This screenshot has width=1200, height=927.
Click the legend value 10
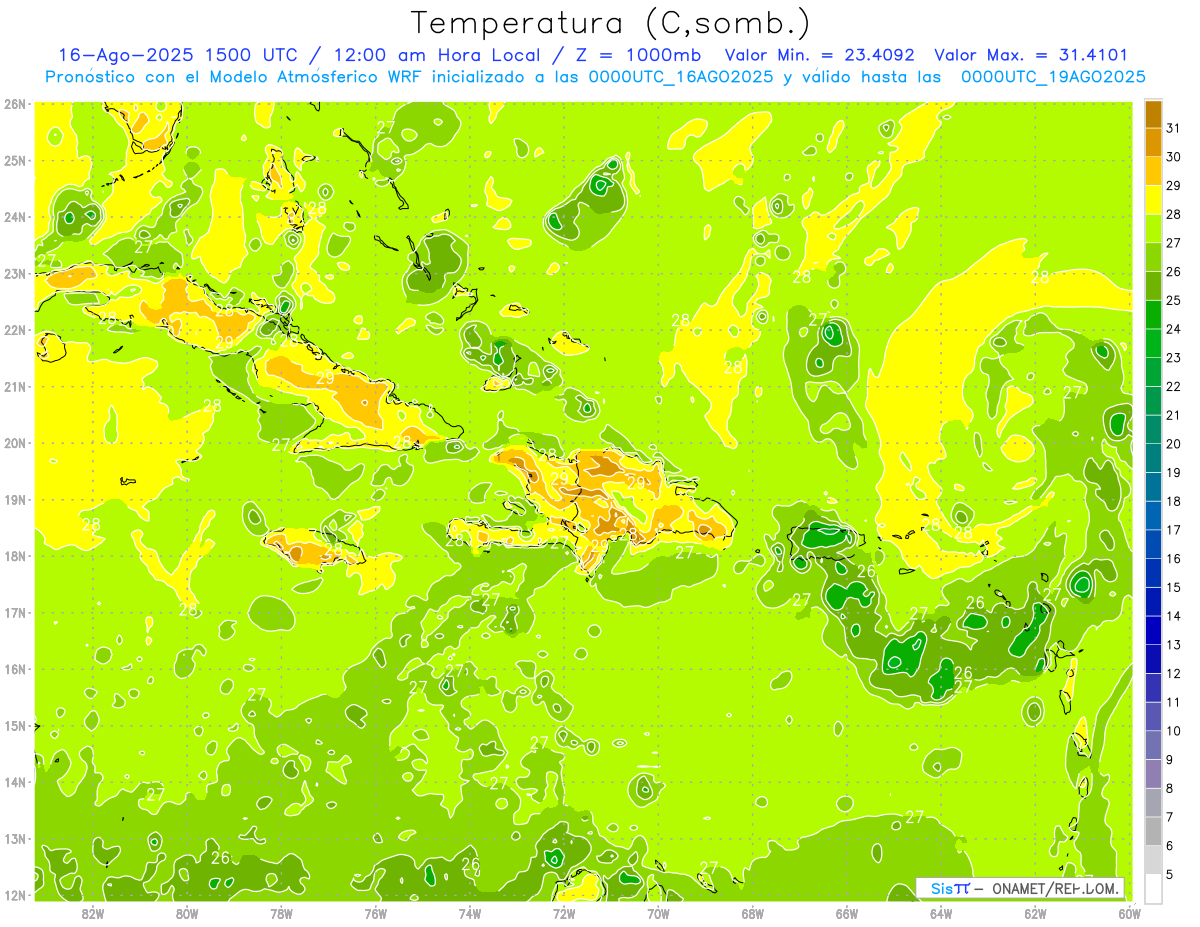click(1174, 731)
